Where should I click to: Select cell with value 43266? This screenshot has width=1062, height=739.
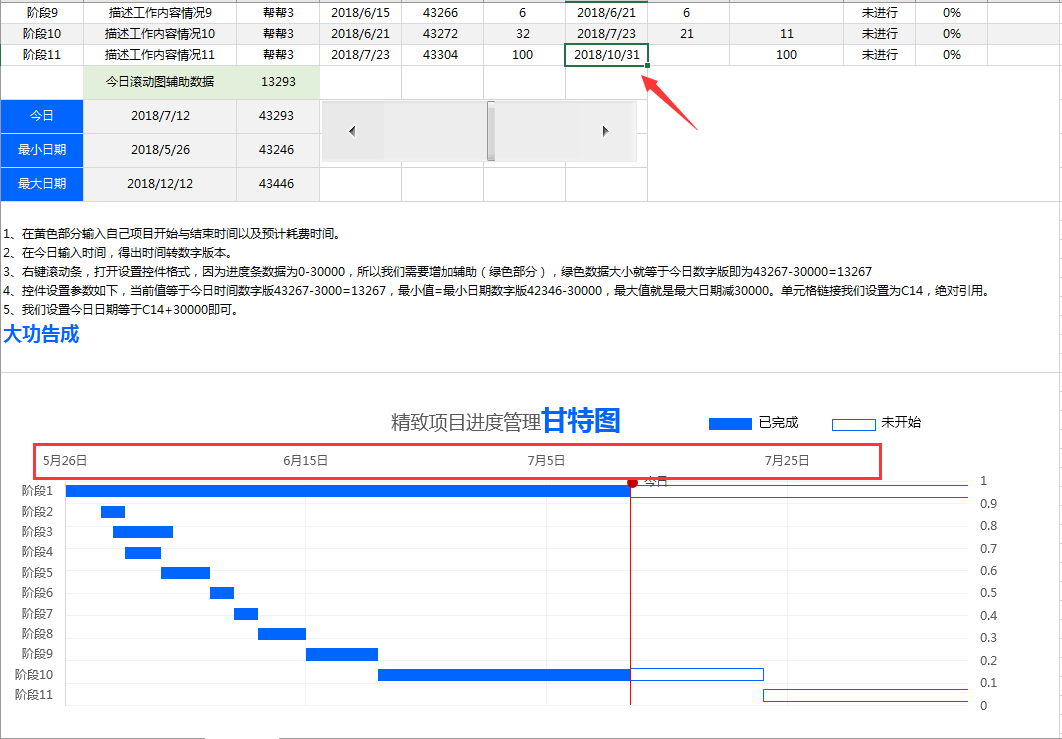(x=440, y=13)
